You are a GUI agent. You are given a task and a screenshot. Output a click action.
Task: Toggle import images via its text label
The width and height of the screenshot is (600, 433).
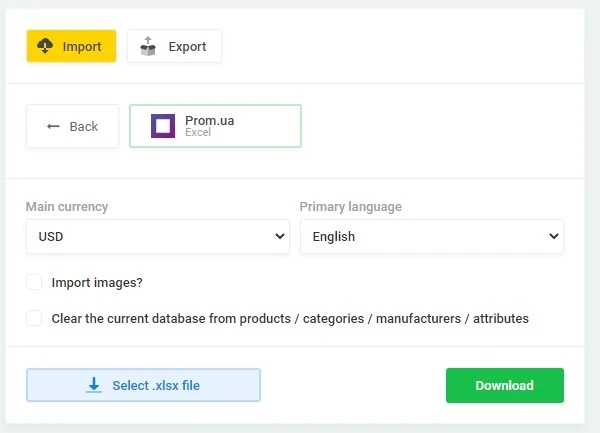click(97, 283)
